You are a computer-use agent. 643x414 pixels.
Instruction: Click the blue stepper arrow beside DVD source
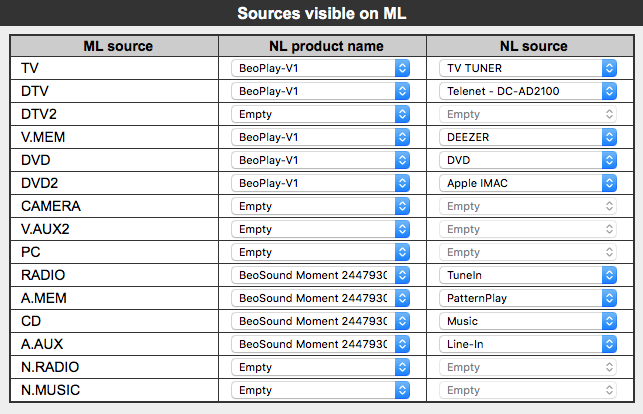[609, 160]
